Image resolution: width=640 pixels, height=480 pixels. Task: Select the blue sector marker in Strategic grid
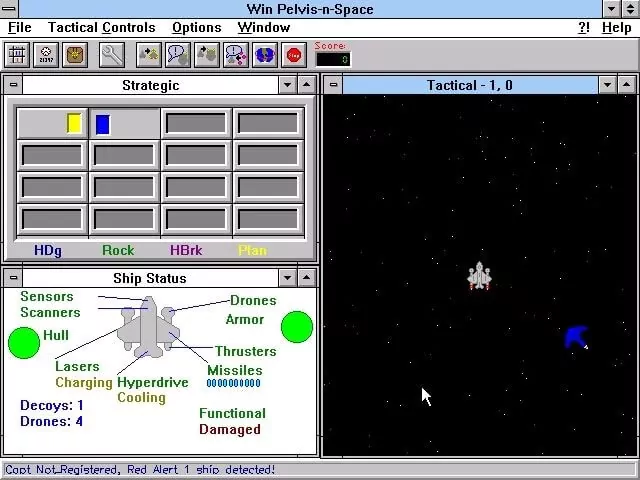102,124
